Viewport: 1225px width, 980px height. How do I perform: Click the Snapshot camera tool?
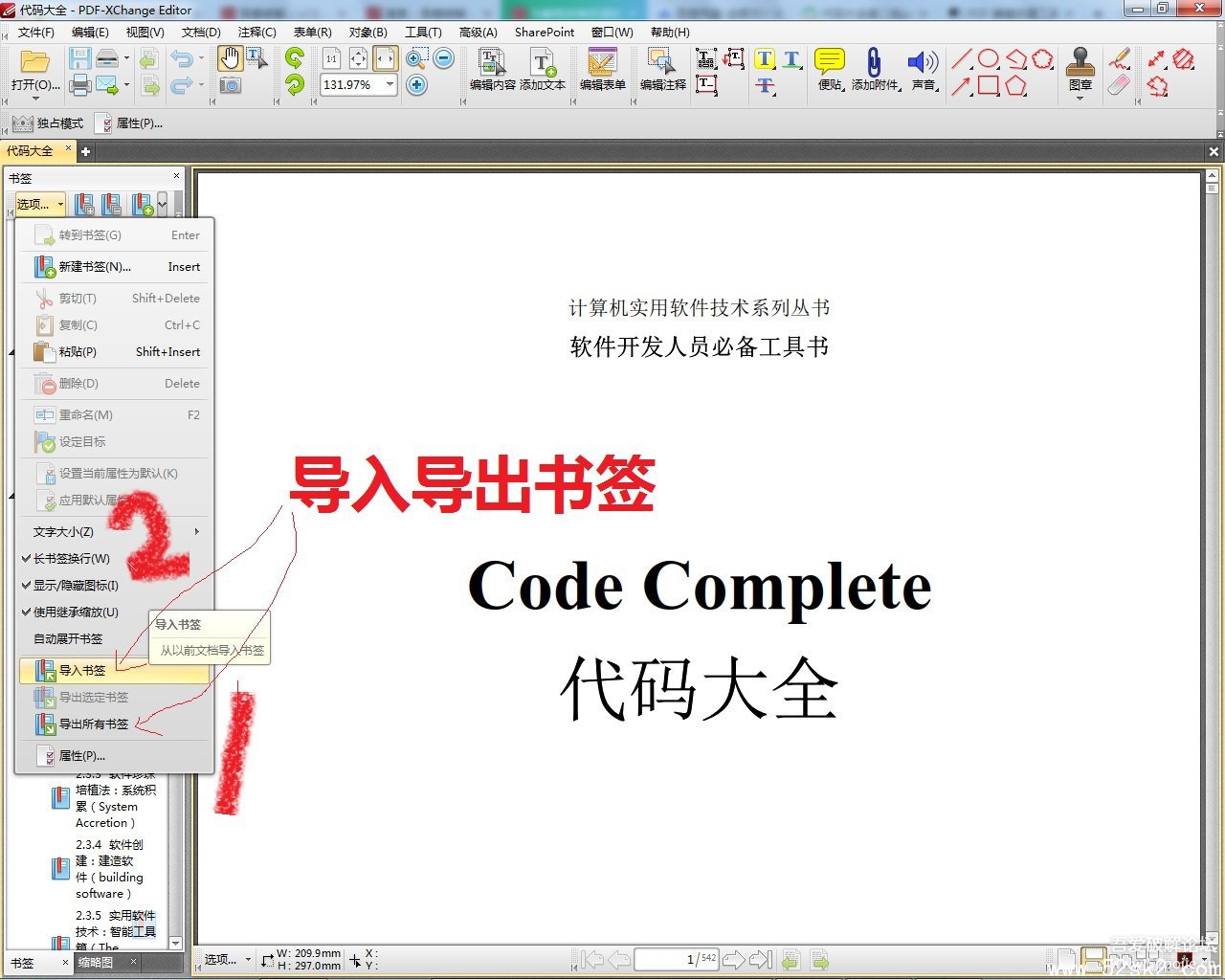click(x=230, y=85)
